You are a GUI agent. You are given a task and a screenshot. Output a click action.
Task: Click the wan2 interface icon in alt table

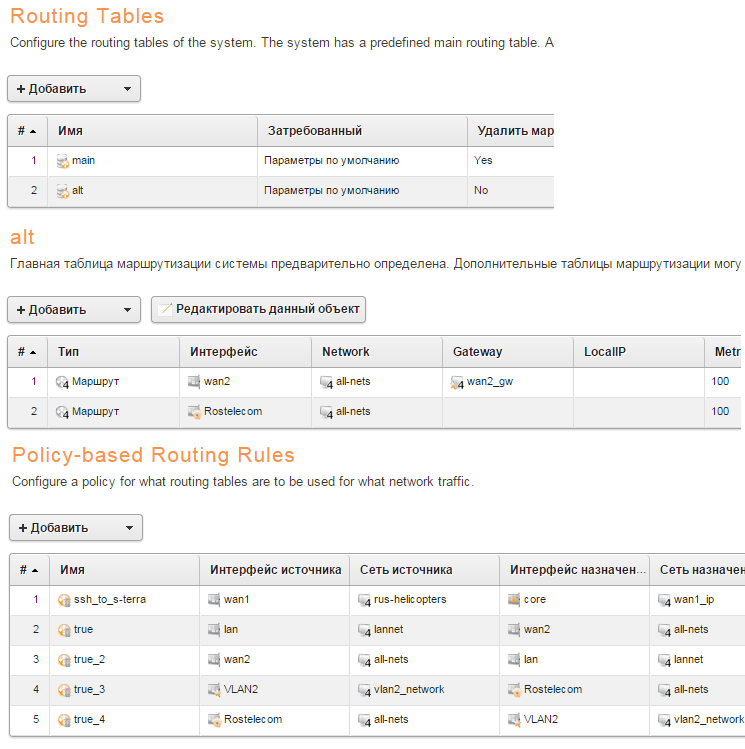pyautogui.click(x=195, y=381)
